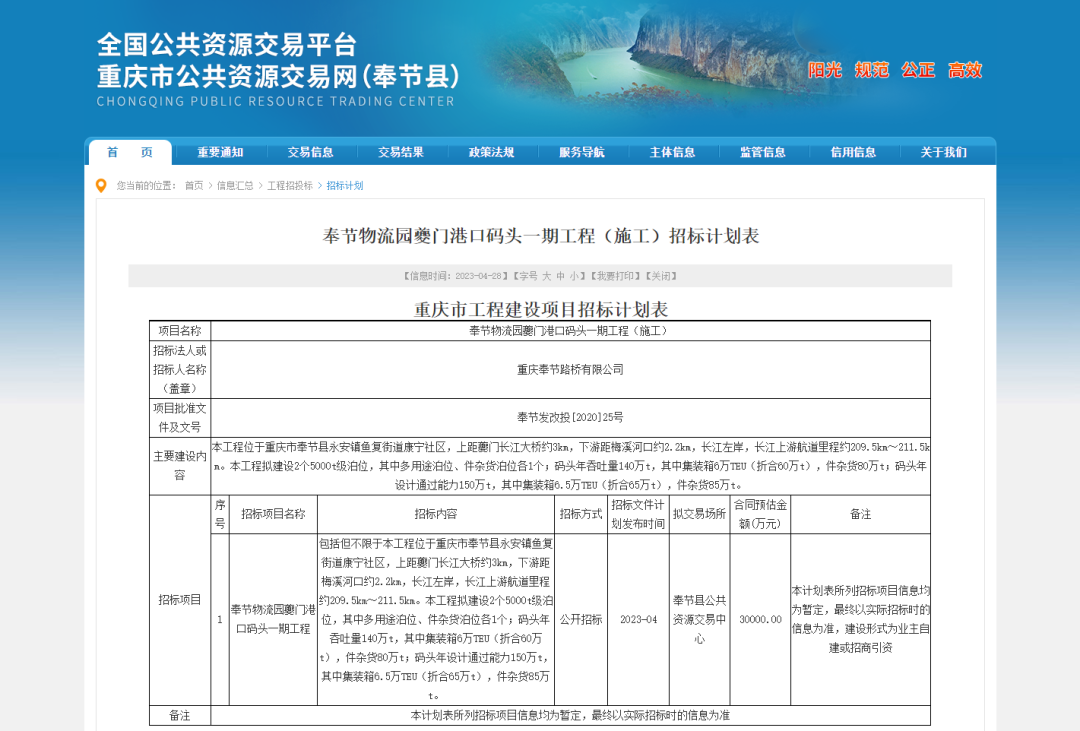Click the orange location pin icon
The height and width of the screenshot is (731, 1080).
[x=101, y=186]
